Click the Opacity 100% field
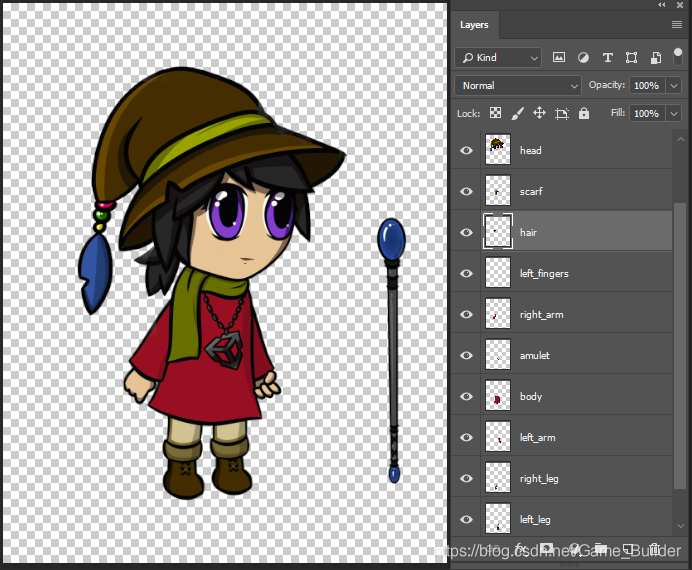Viewport: 692px width, 570px height. 647,86
